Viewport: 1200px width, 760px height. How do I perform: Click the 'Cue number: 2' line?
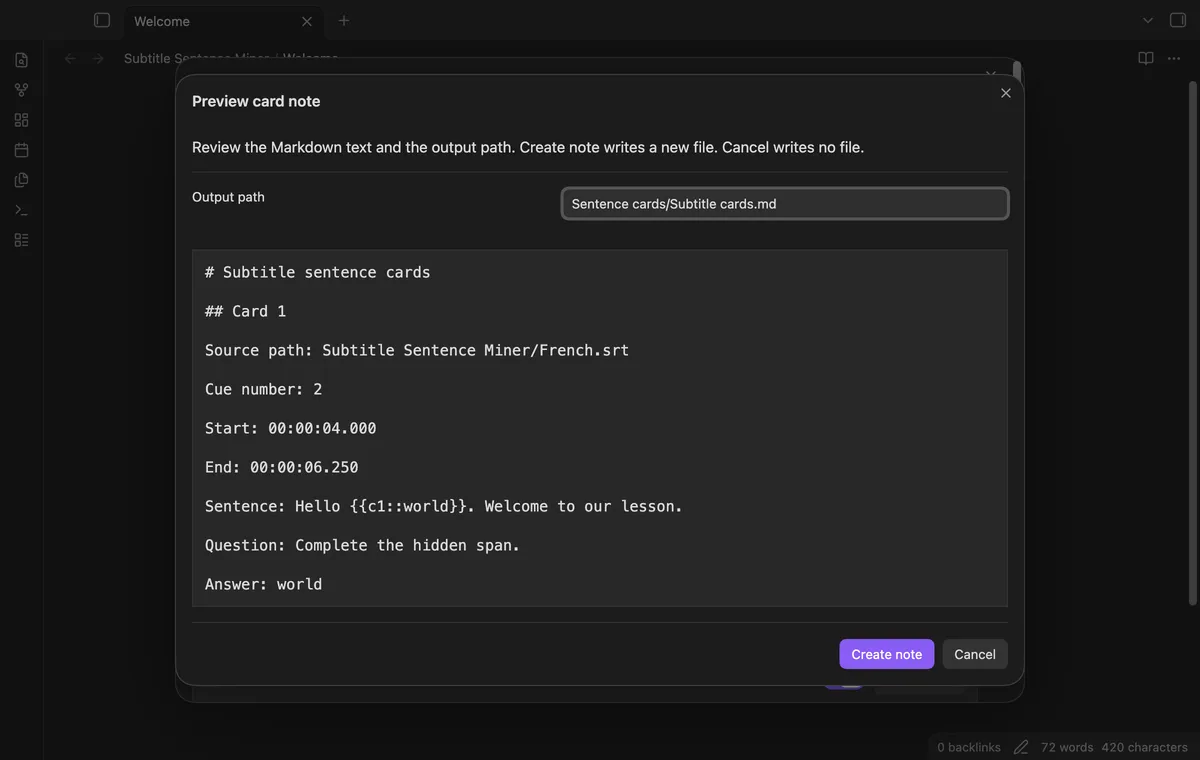pyautogui.click(x=264, y=389)
